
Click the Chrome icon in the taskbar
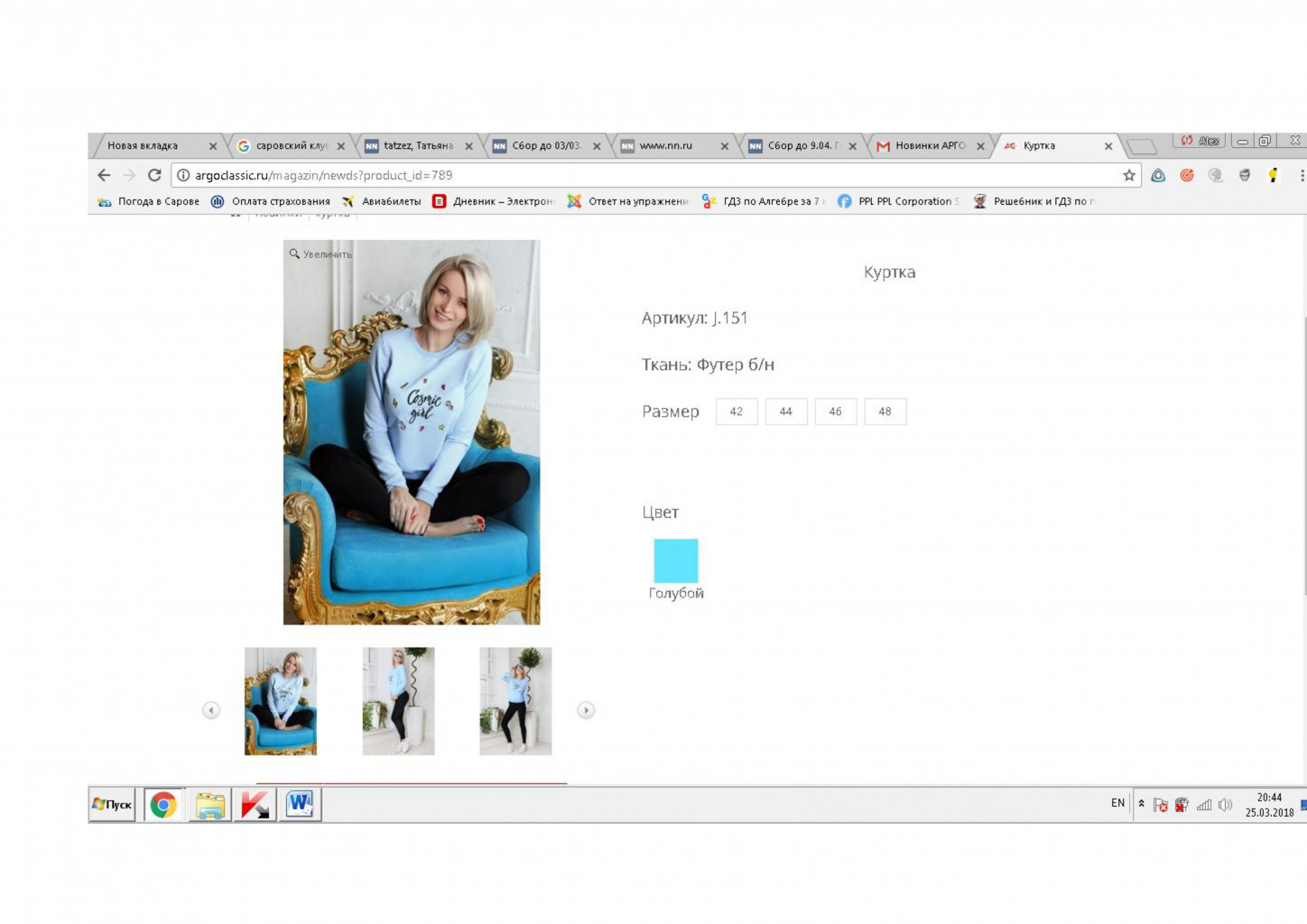163,804
